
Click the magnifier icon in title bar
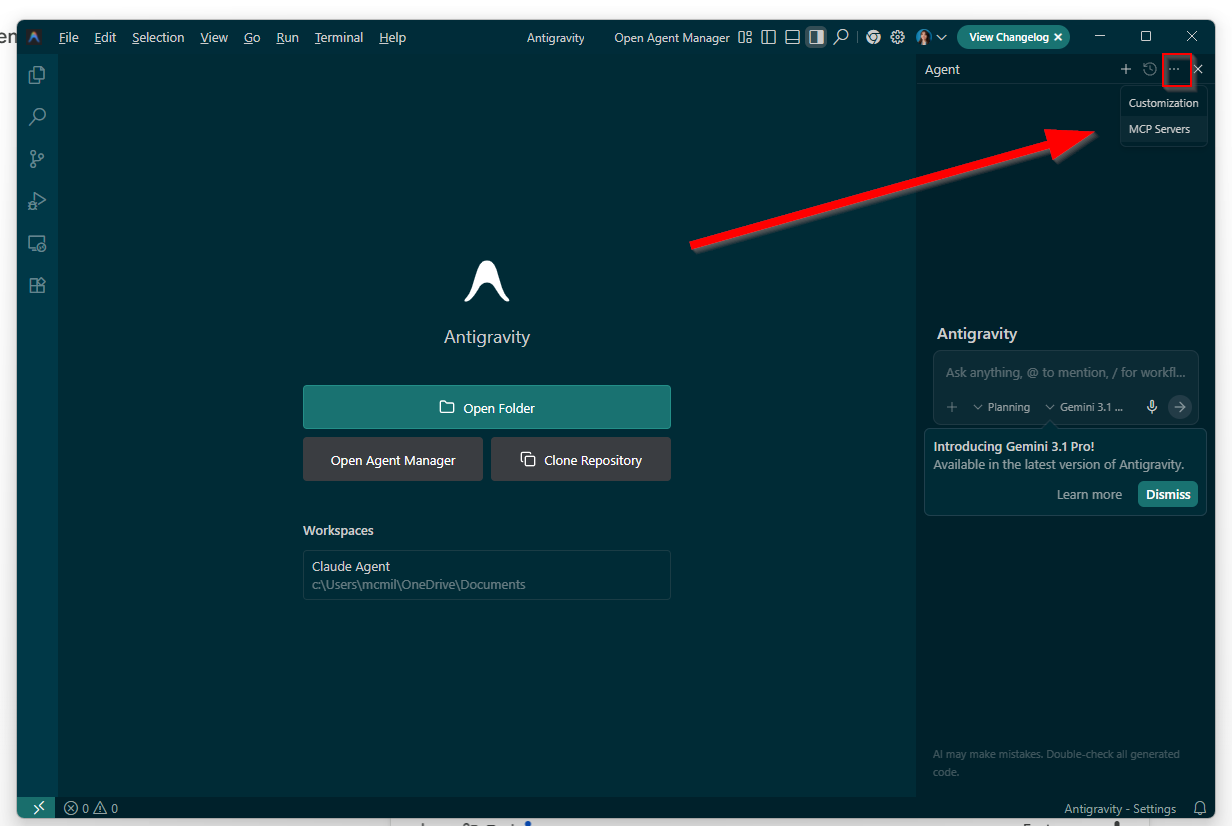[x=841, y=37]
